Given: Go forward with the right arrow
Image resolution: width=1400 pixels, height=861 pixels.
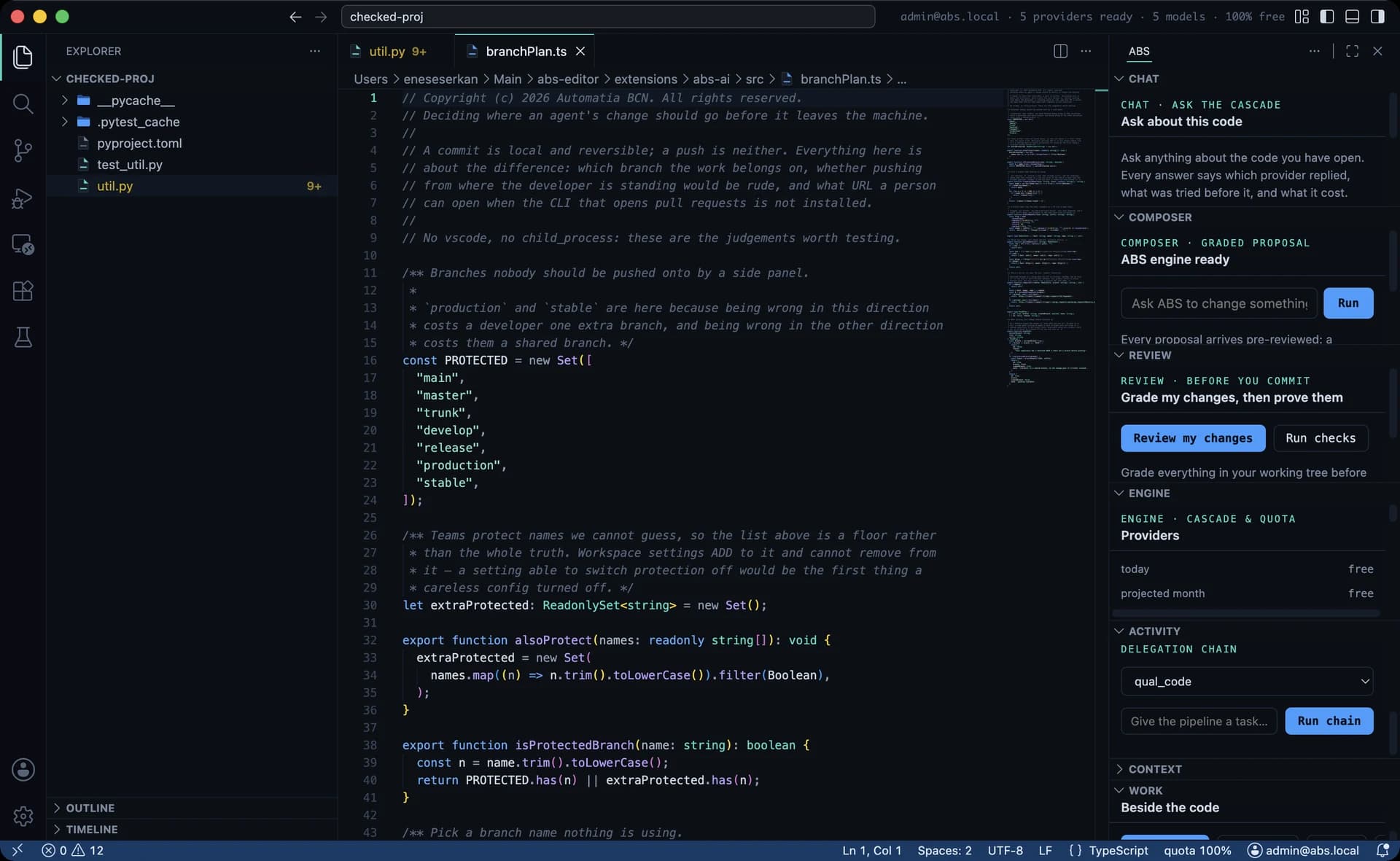Looking at the screenshot, I should point(321,17).
